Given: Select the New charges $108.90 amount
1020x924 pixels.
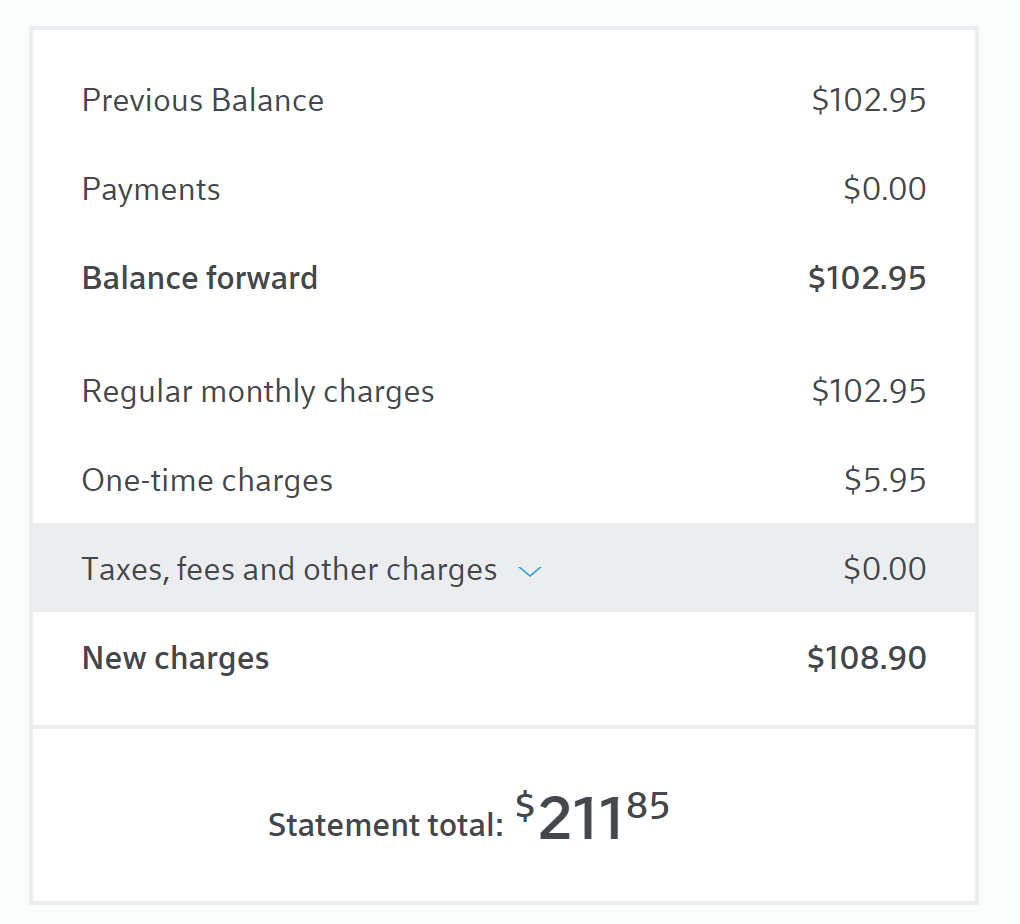Looking at the screenshot, I should coord(866,658).
